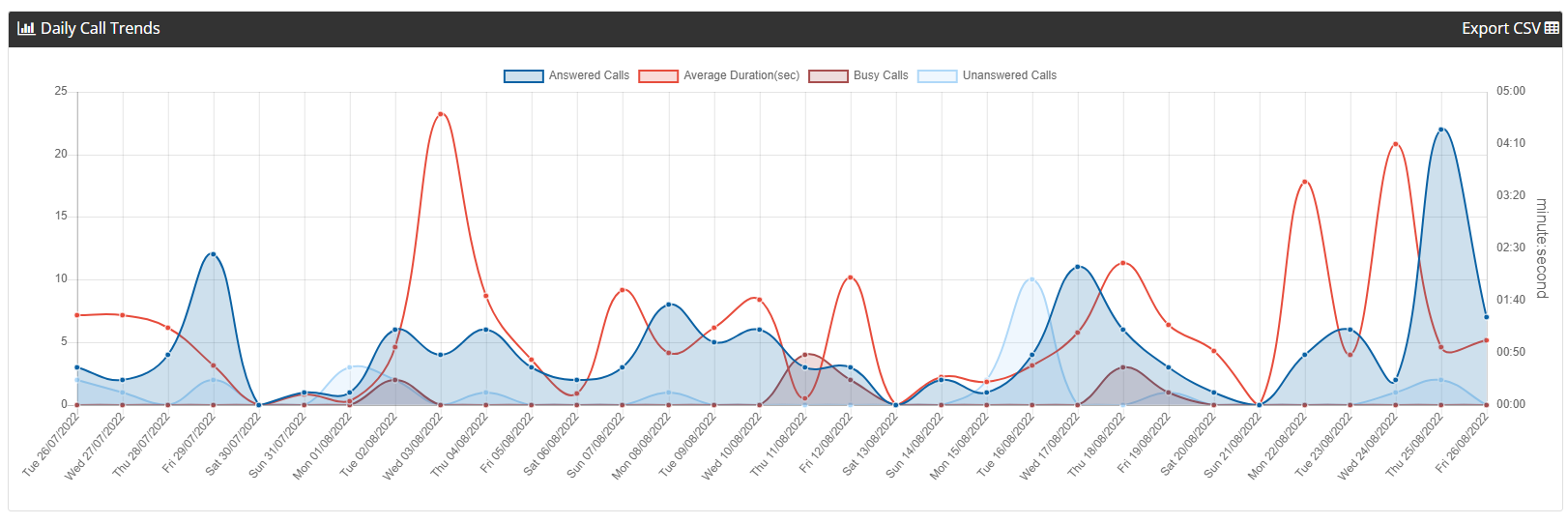Click the light blue Unanswered Calls swatch

click(x=937, y=76)
